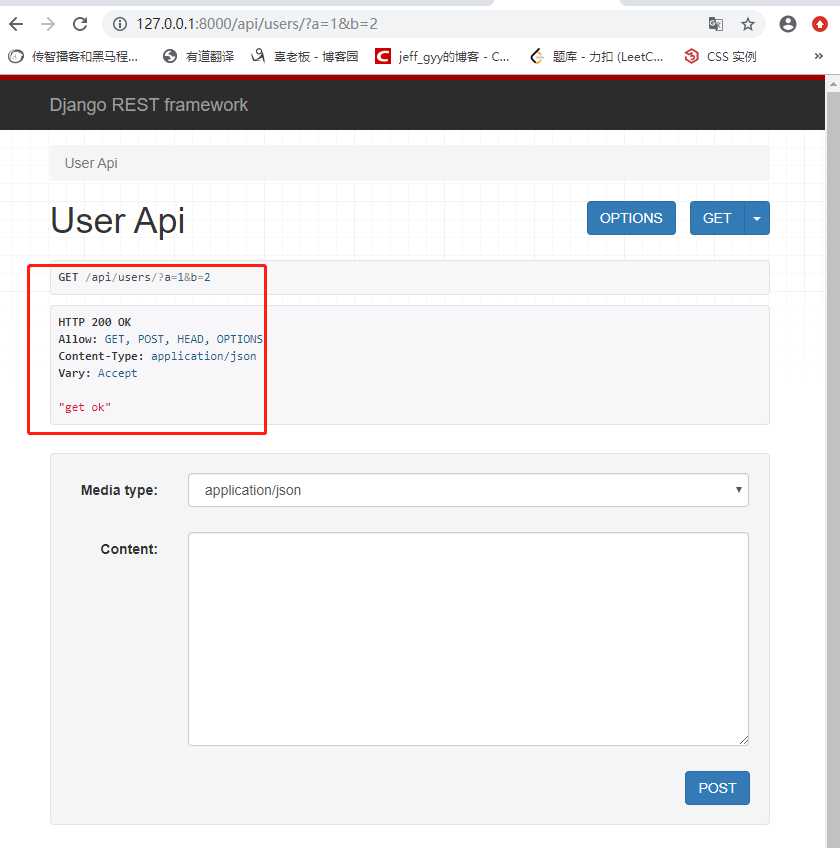
Task: Click the GET button
Action: click(x=717, y=218)
